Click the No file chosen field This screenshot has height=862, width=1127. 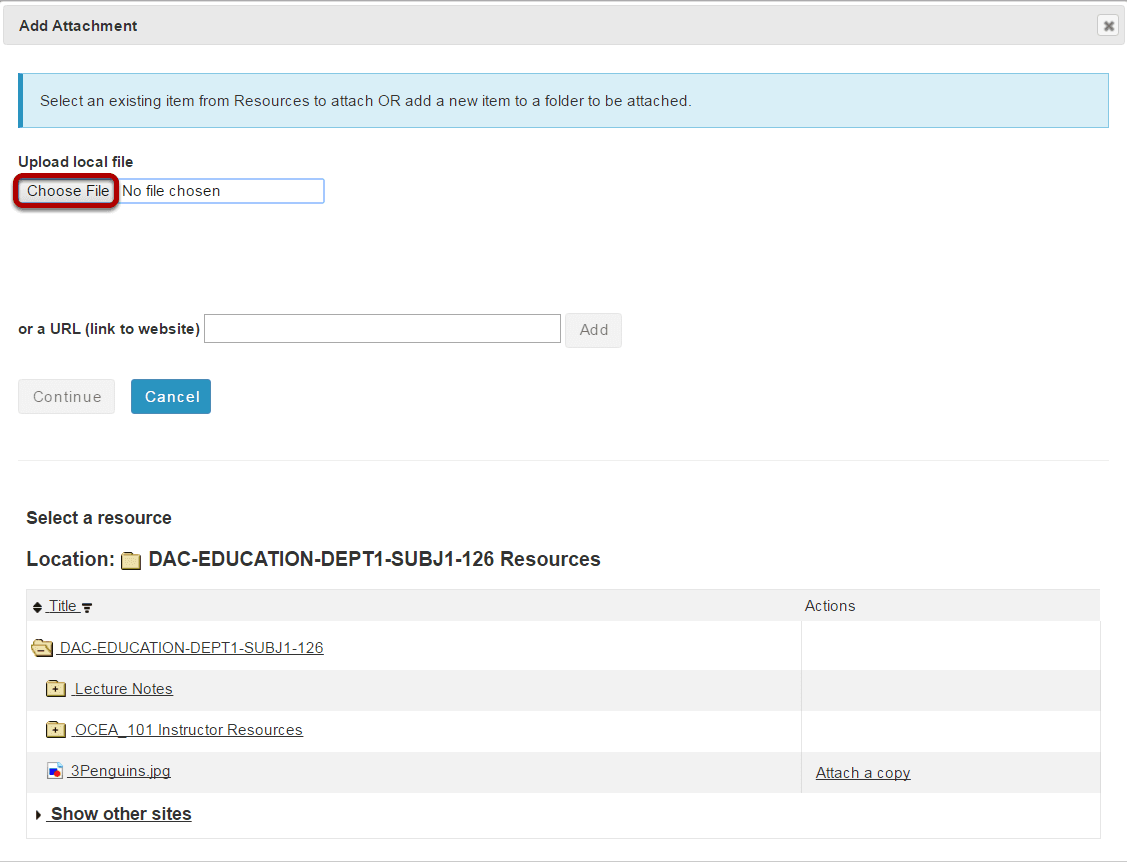(221, 191)
